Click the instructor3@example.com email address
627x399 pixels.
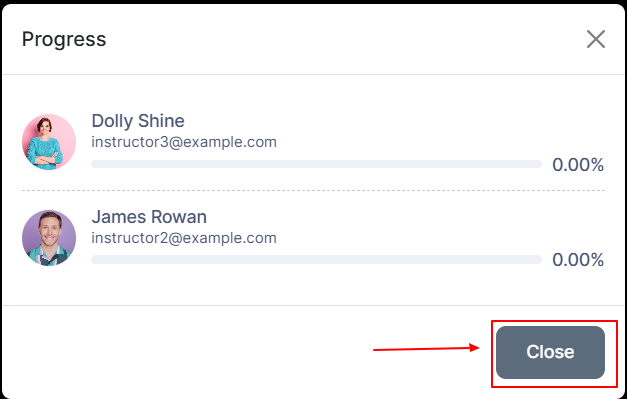(x=184, y=142)
